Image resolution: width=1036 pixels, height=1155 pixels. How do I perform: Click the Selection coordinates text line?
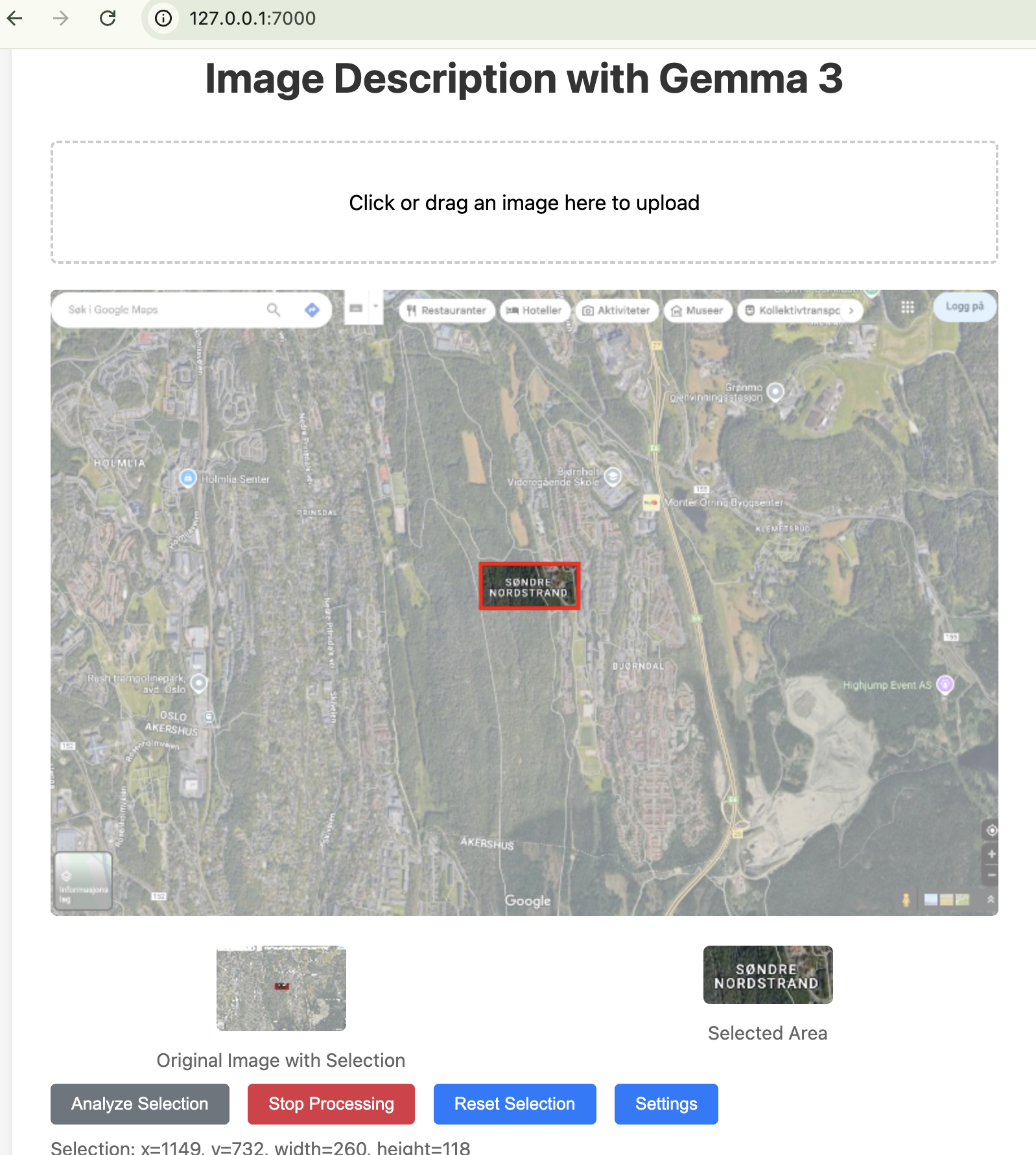[261, 1147]
